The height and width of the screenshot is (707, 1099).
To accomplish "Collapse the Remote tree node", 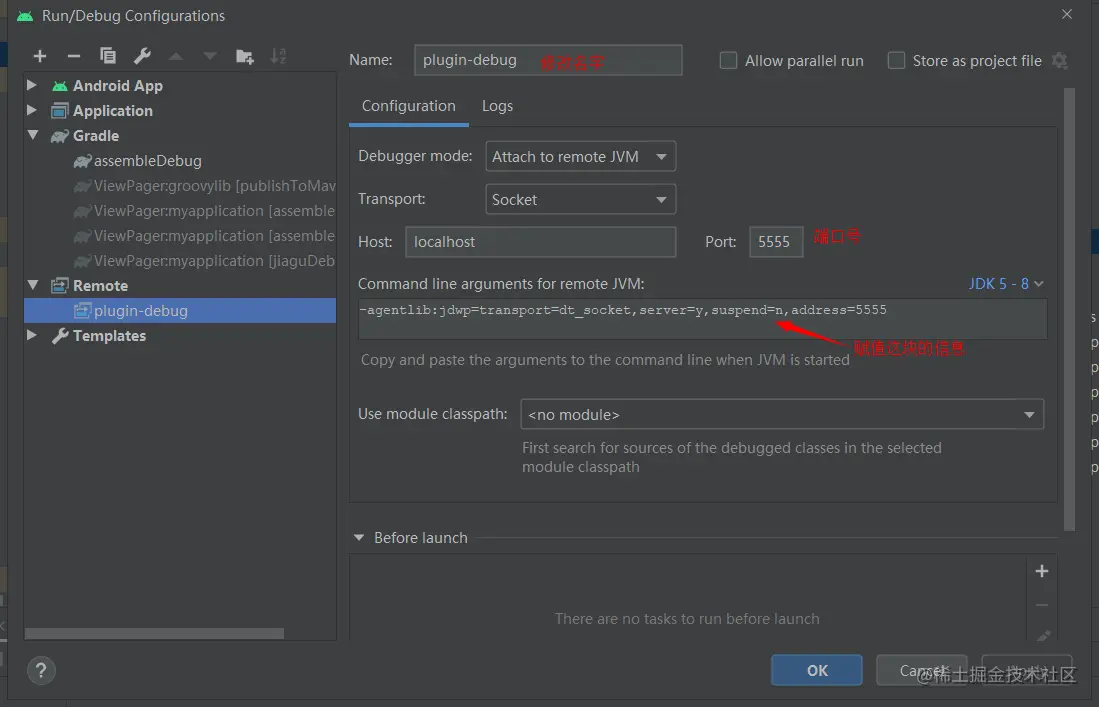I will tap(32, 284).
